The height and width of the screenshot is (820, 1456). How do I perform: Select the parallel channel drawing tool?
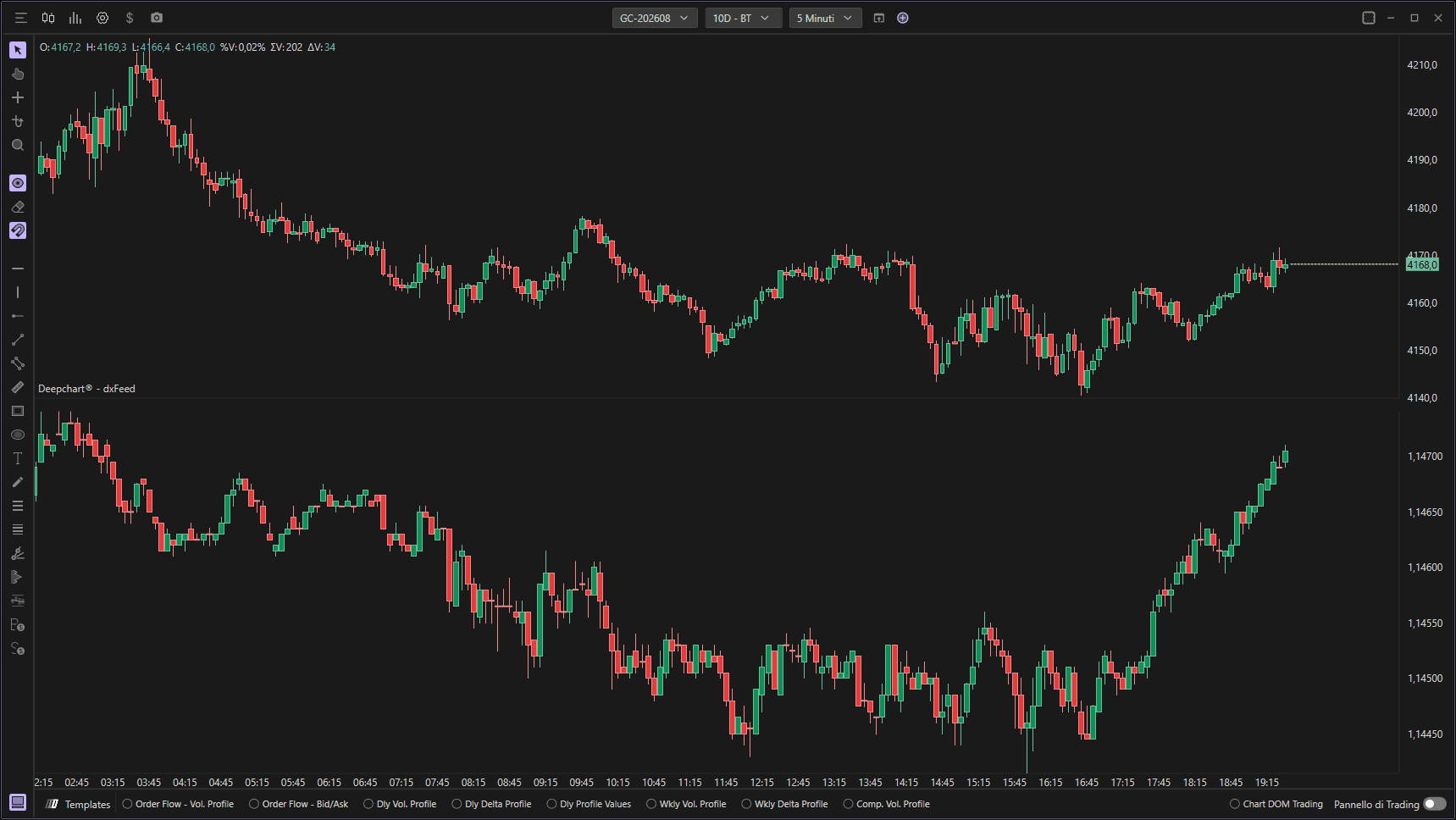[18, 363]
